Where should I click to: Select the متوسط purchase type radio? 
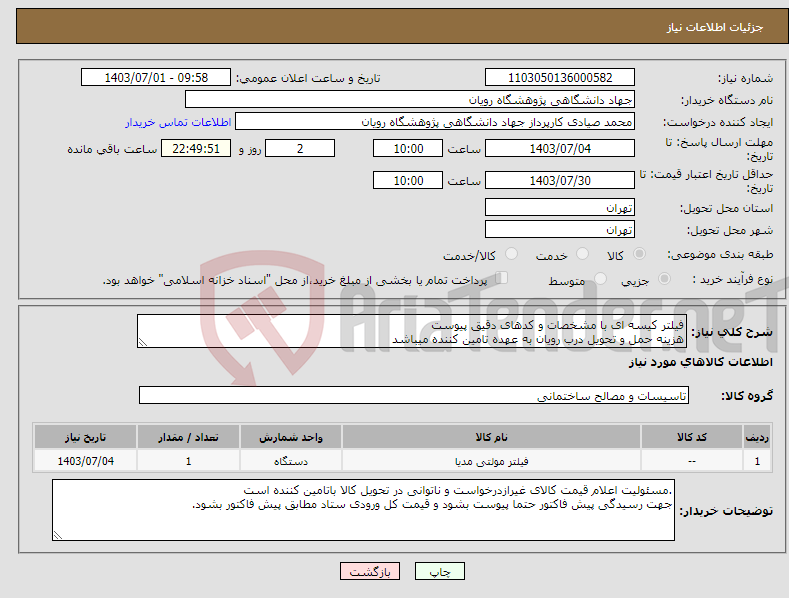click(600, 278)
